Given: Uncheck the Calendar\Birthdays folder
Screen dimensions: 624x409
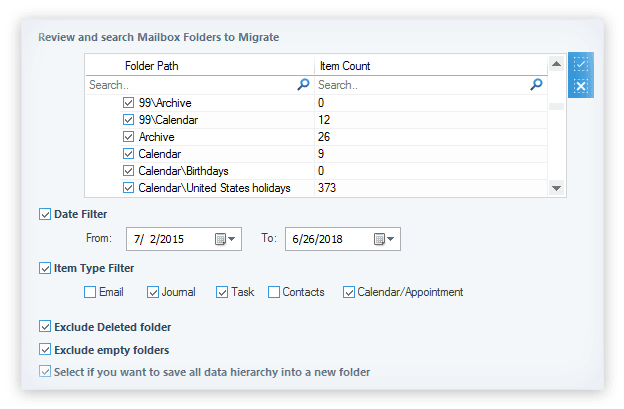Looking at the screenshot, I should click(x=128, y=171).
